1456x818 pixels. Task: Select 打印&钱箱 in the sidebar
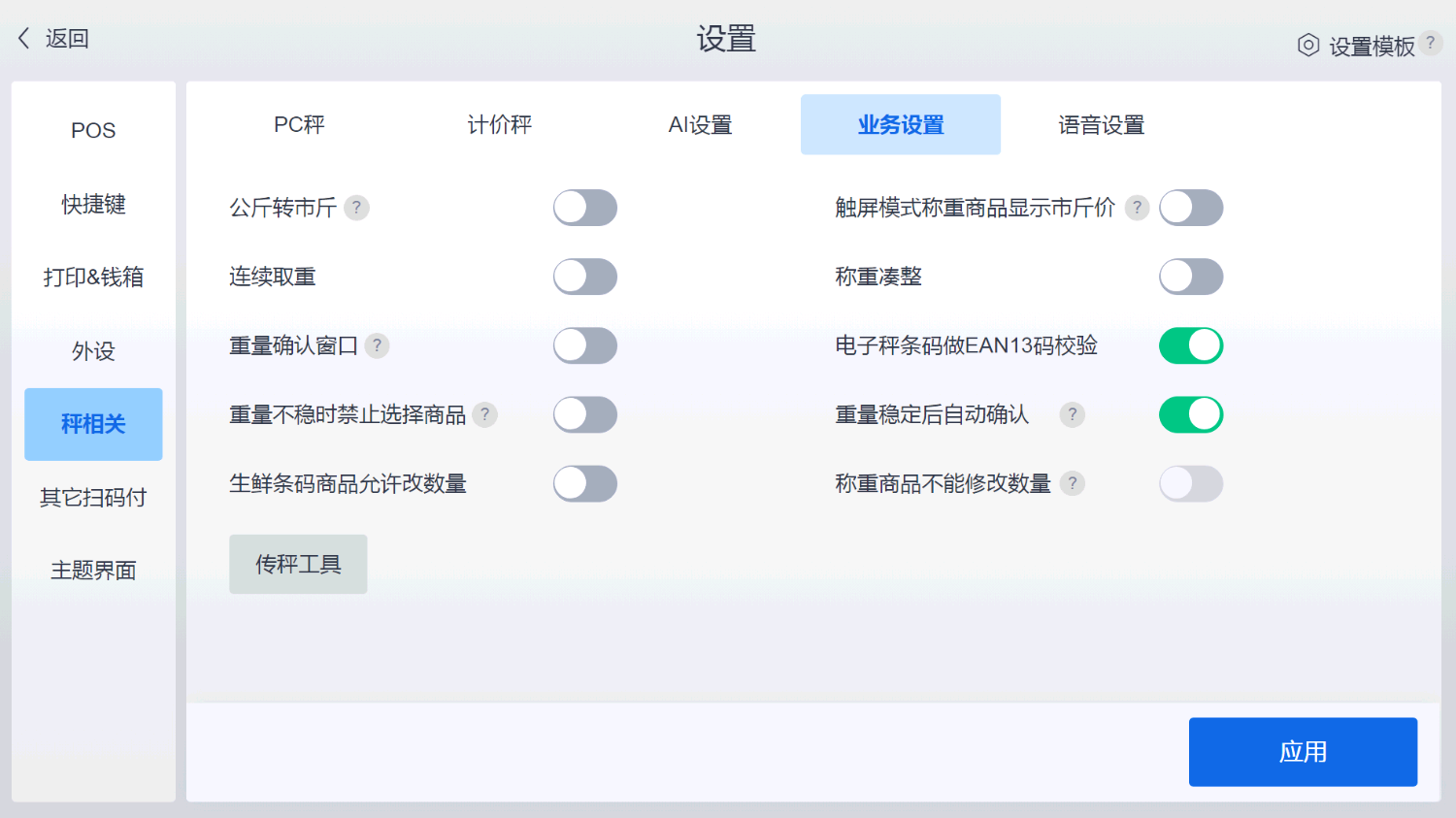coord(93,278)
